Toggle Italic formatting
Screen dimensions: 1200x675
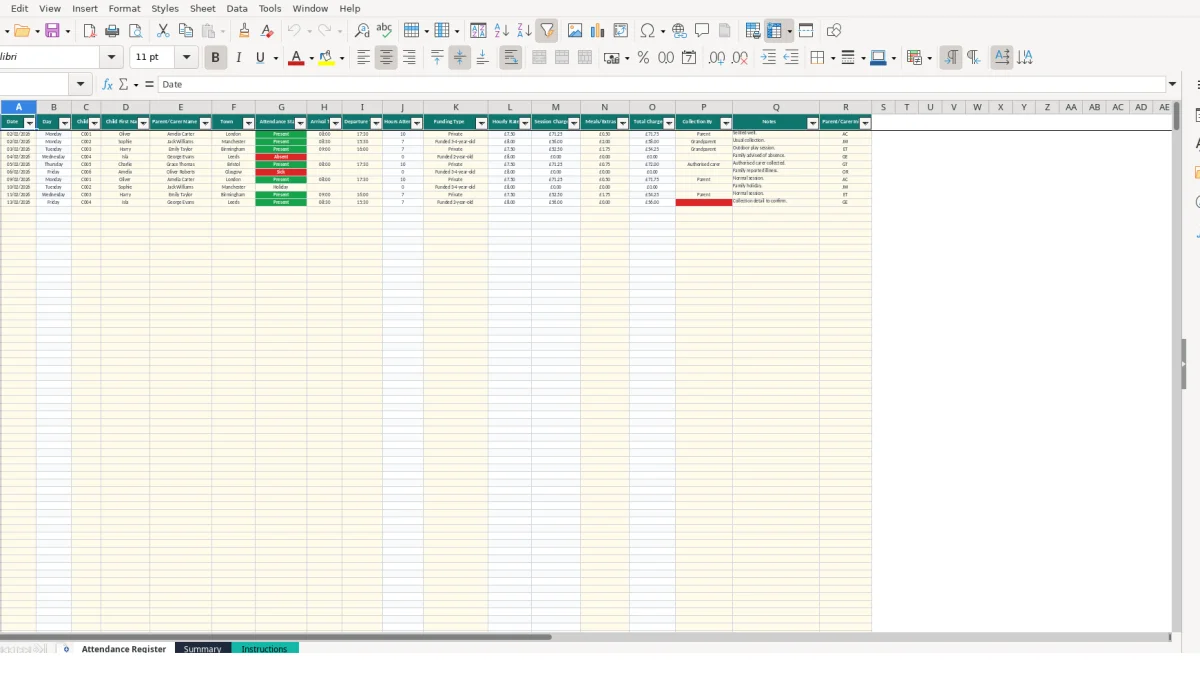(x=238, y=58)
